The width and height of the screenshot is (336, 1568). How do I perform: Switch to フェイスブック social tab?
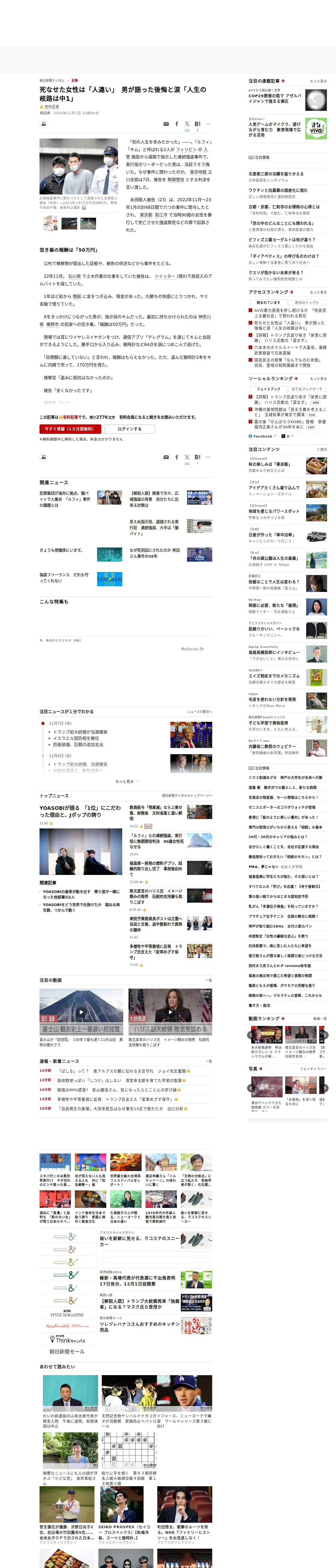click(268, 389)
